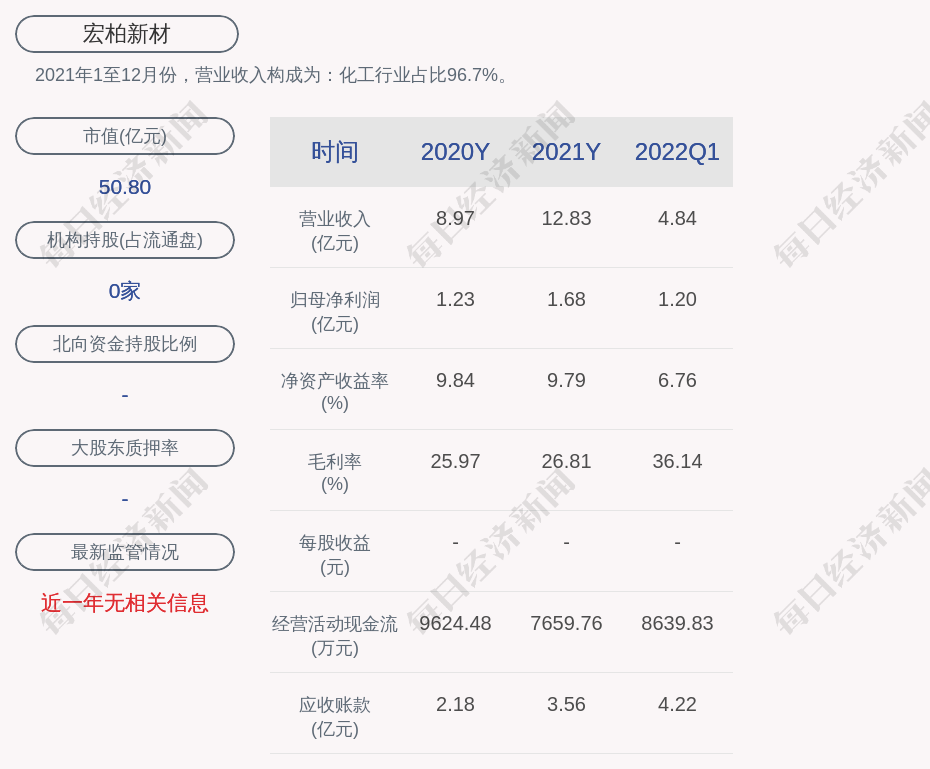Click the 宏柏新材 company name pill

point(127,34)
